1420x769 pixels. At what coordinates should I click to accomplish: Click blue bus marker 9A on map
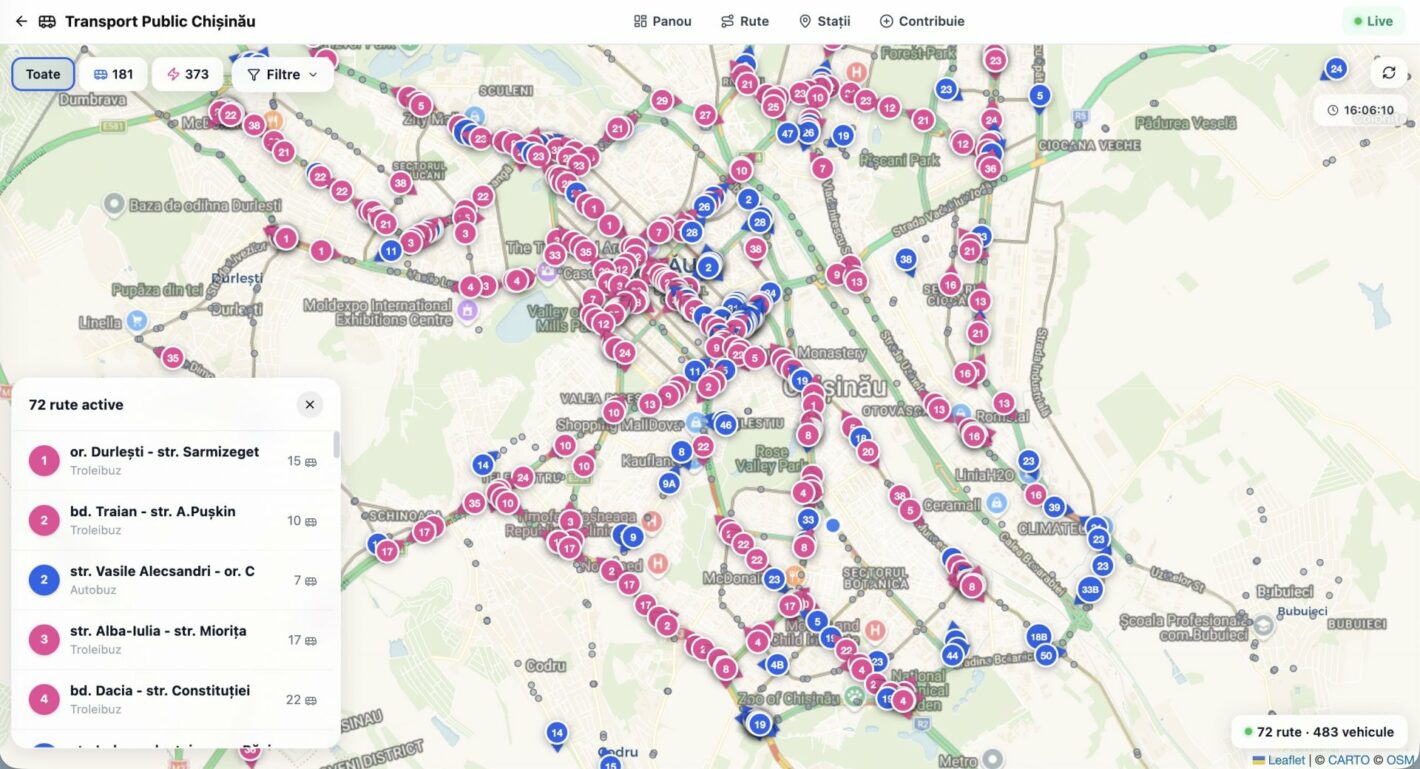pos(669,483)
